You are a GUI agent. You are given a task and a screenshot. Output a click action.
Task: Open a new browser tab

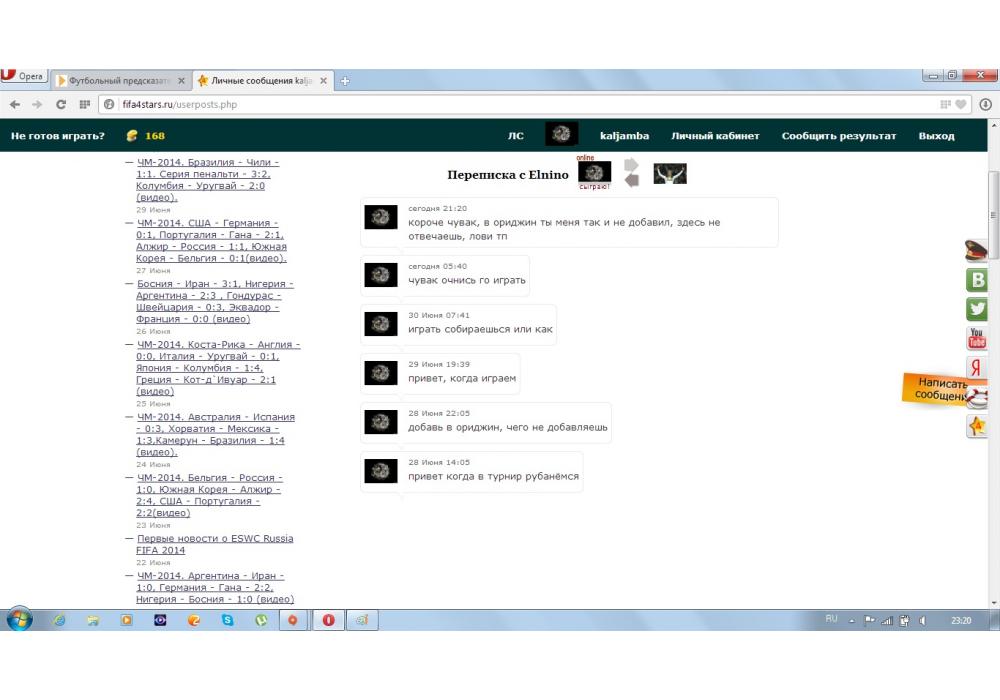tap(345, 81)
